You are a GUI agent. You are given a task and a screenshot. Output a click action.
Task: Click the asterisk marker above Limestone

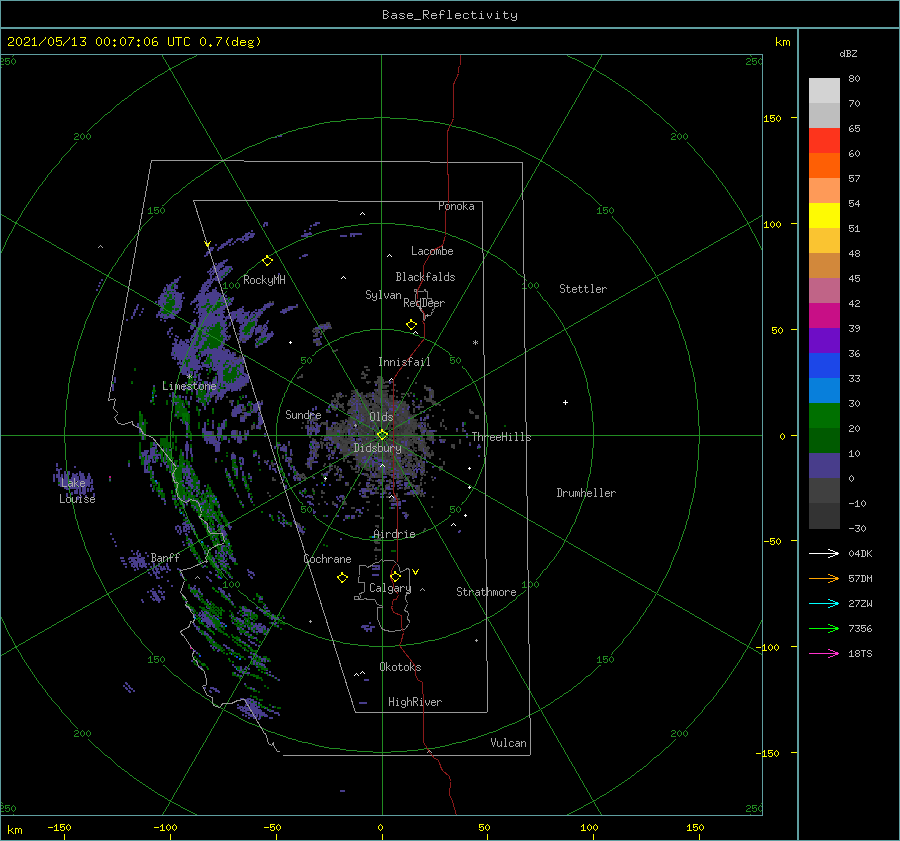(189, 377)
